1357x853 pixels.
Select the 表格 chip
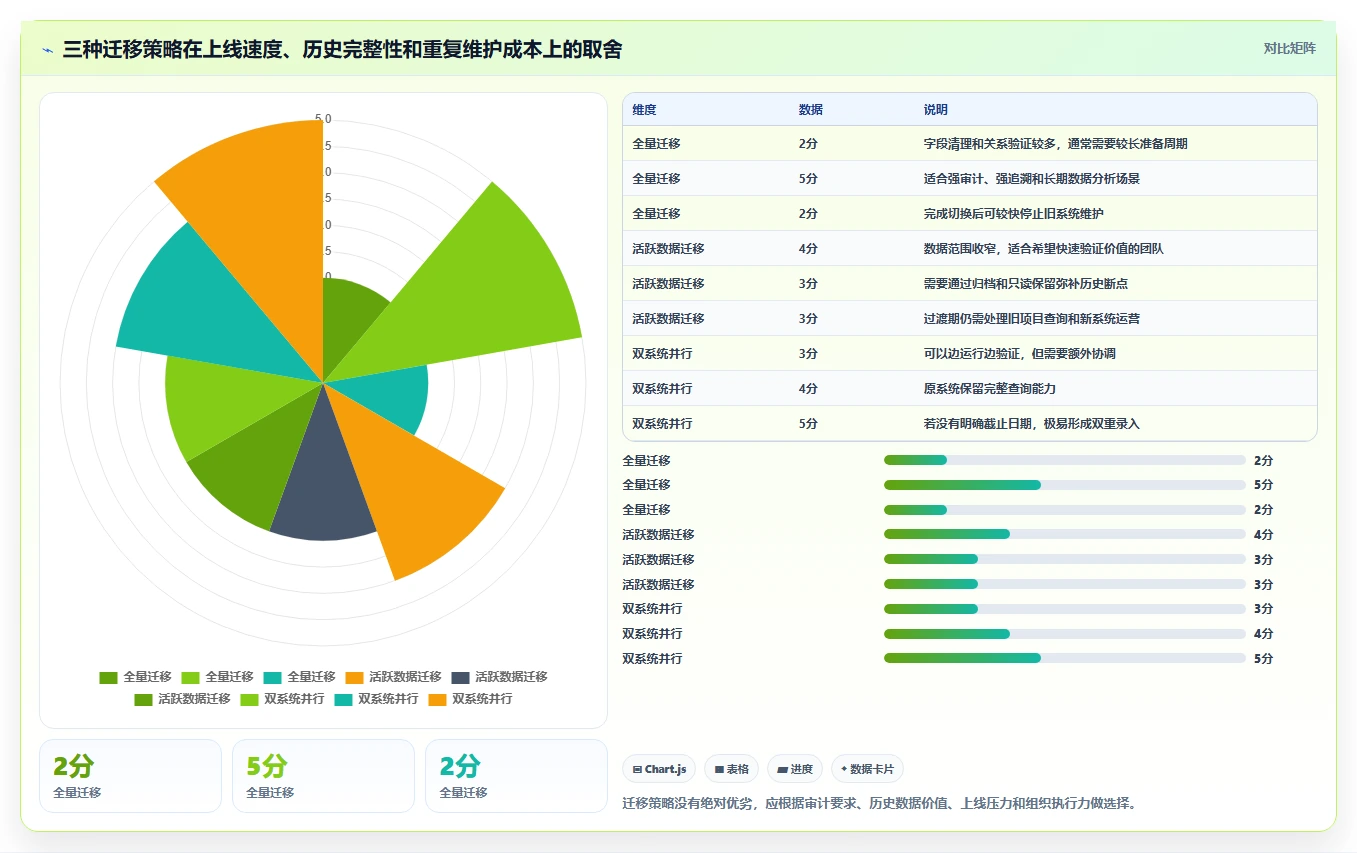[731, 769]
